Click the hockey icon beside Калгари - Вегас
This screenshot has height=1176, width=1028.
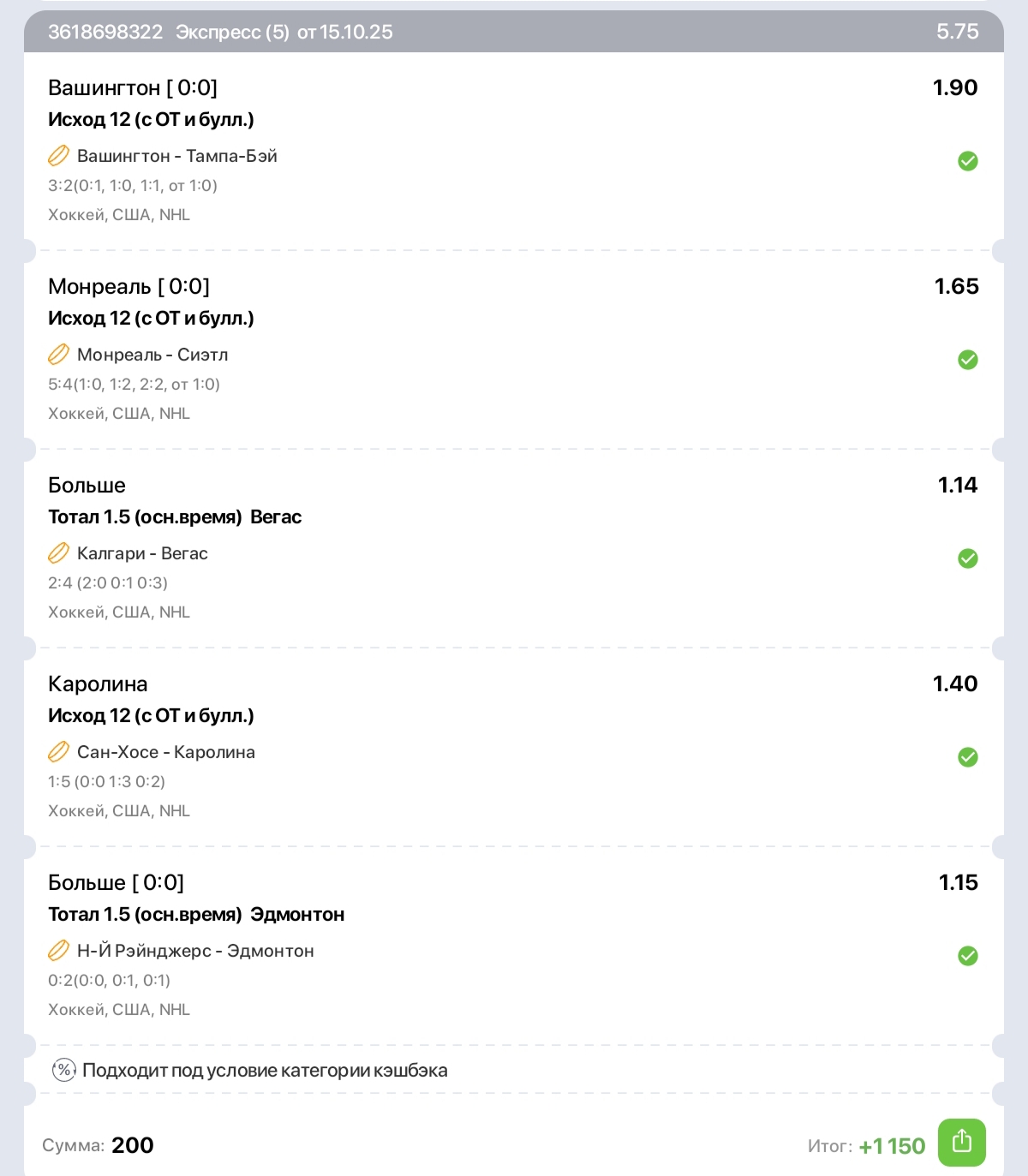pyautogui.click(x=58, y=553)
